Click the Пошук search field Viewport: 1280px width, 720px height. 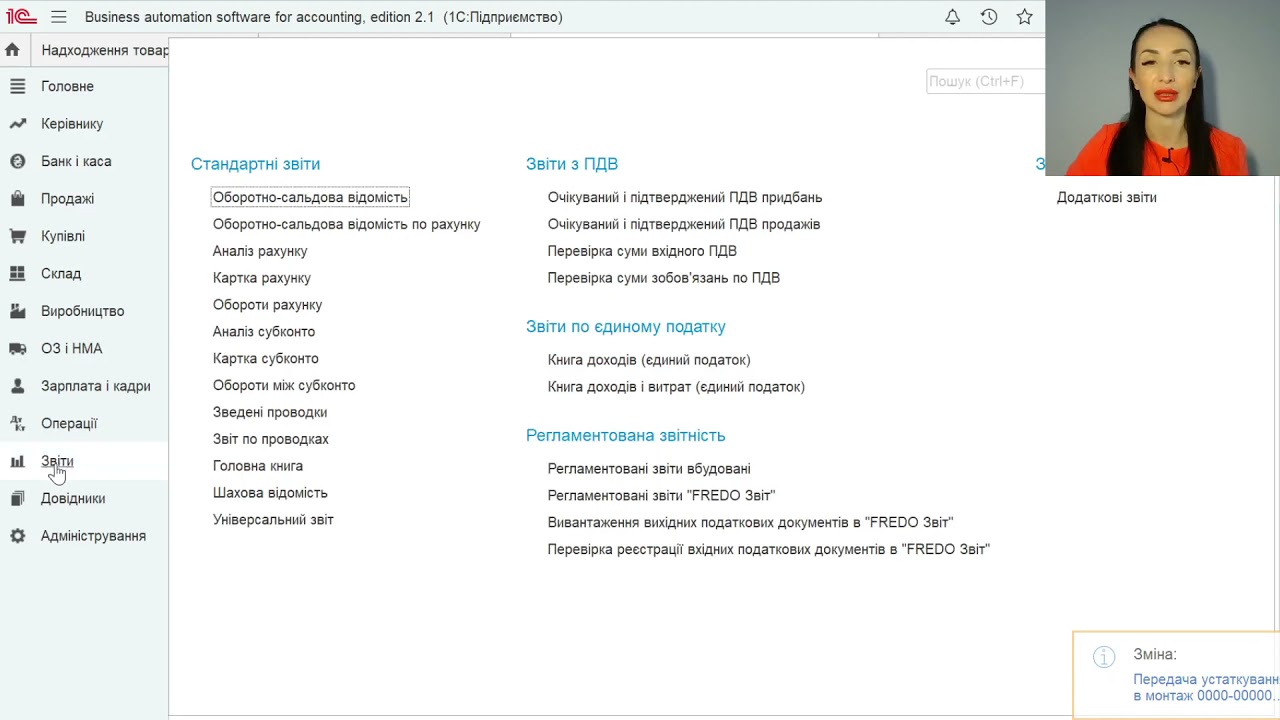click(985, 81)
